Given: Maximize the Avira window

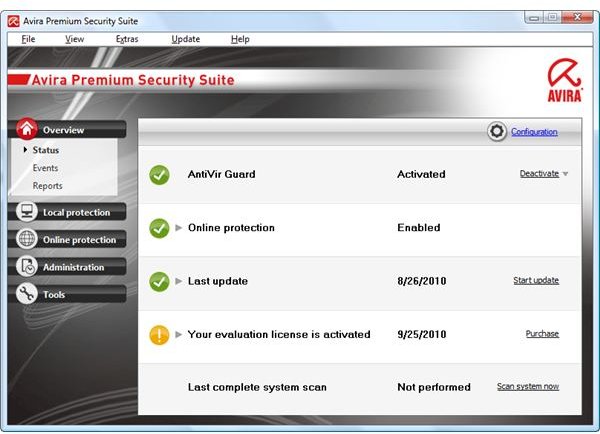Looking at the screenshot, I should point(552,18).
